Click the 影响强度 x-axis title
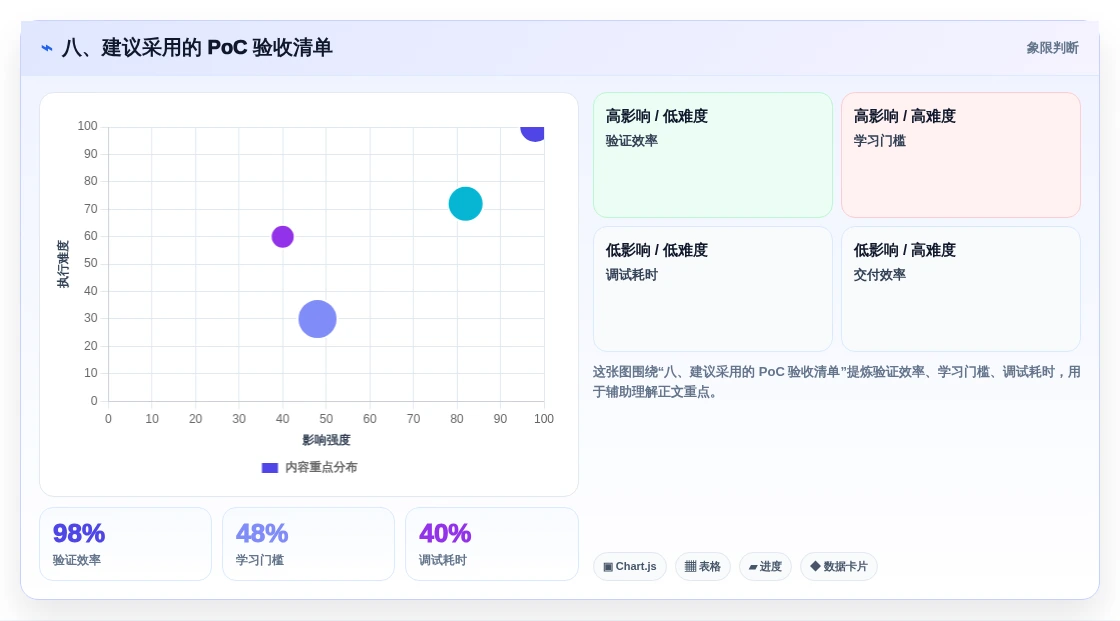The width and height of the screenshot is (1120, 621). (x=326, y=440)
